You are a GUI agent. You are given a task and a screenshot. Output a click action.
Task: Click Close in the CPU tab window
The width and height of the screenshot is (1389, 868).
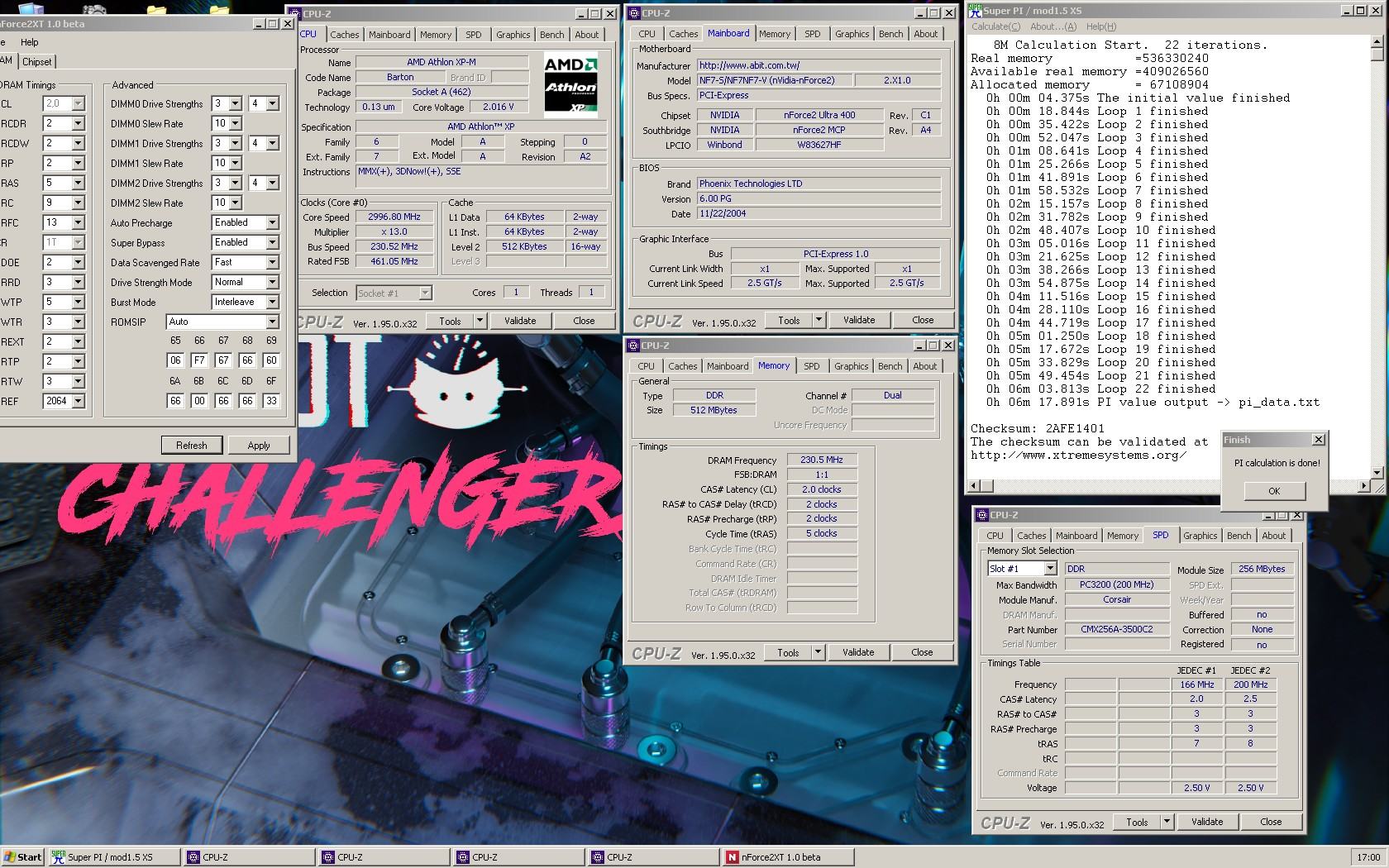pyautogui.click(x=584, y=321)
